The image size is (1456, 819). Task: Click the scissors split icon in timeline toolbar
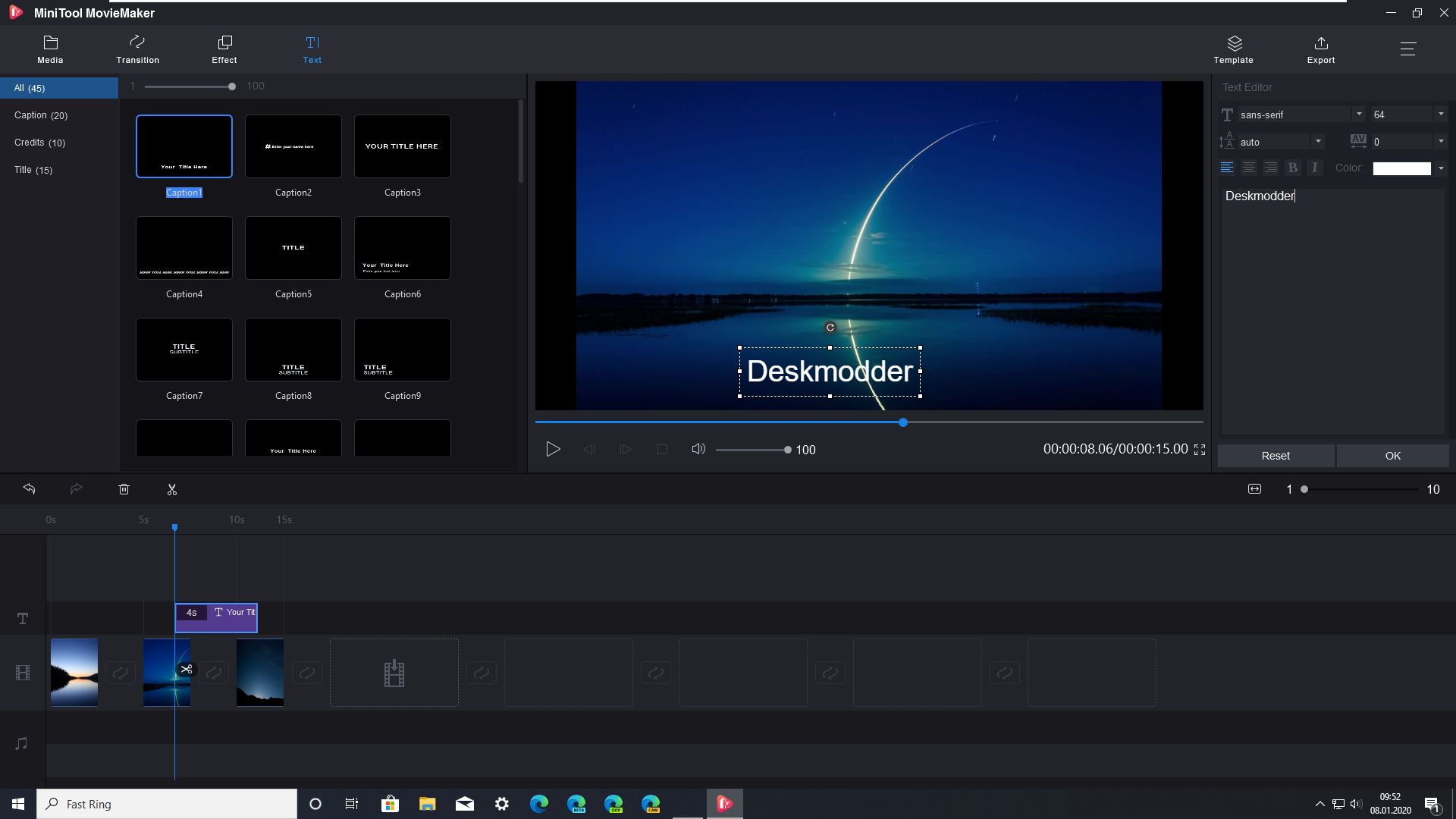[172, 490]
